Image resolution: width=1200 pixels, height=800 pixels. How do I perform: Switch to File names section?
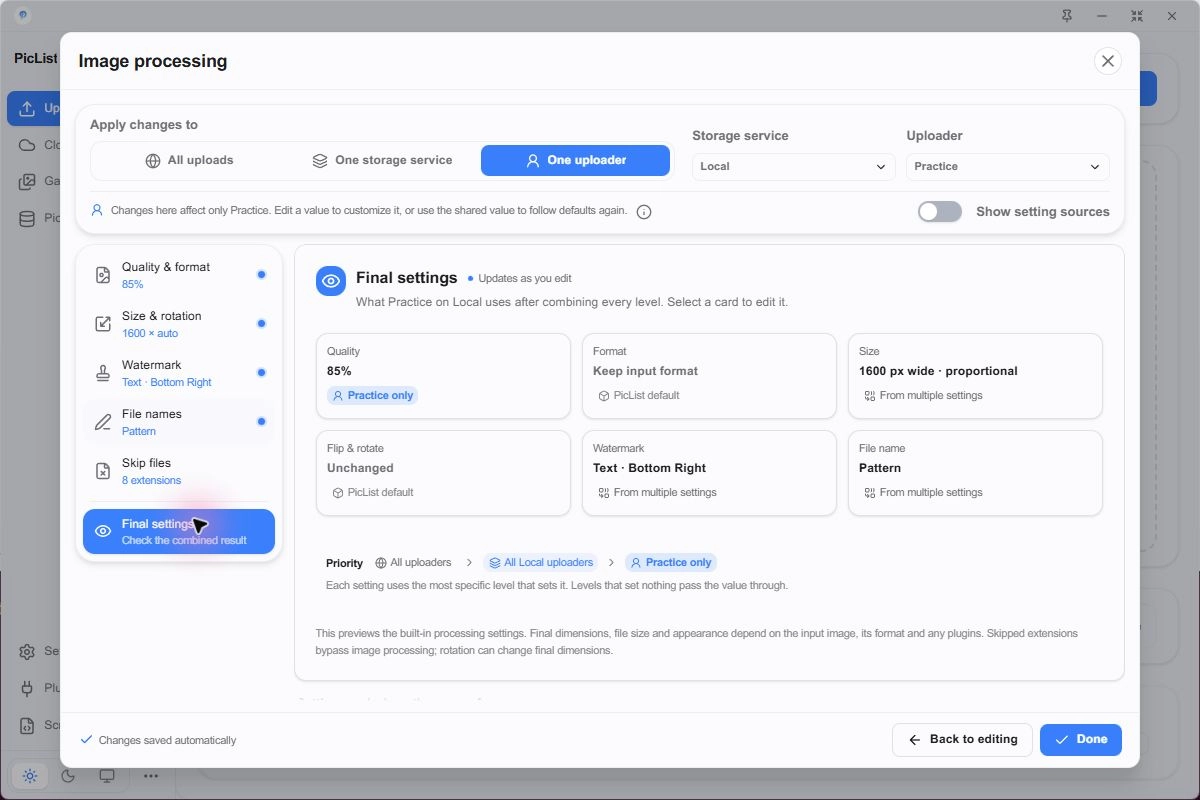[179, 422]
